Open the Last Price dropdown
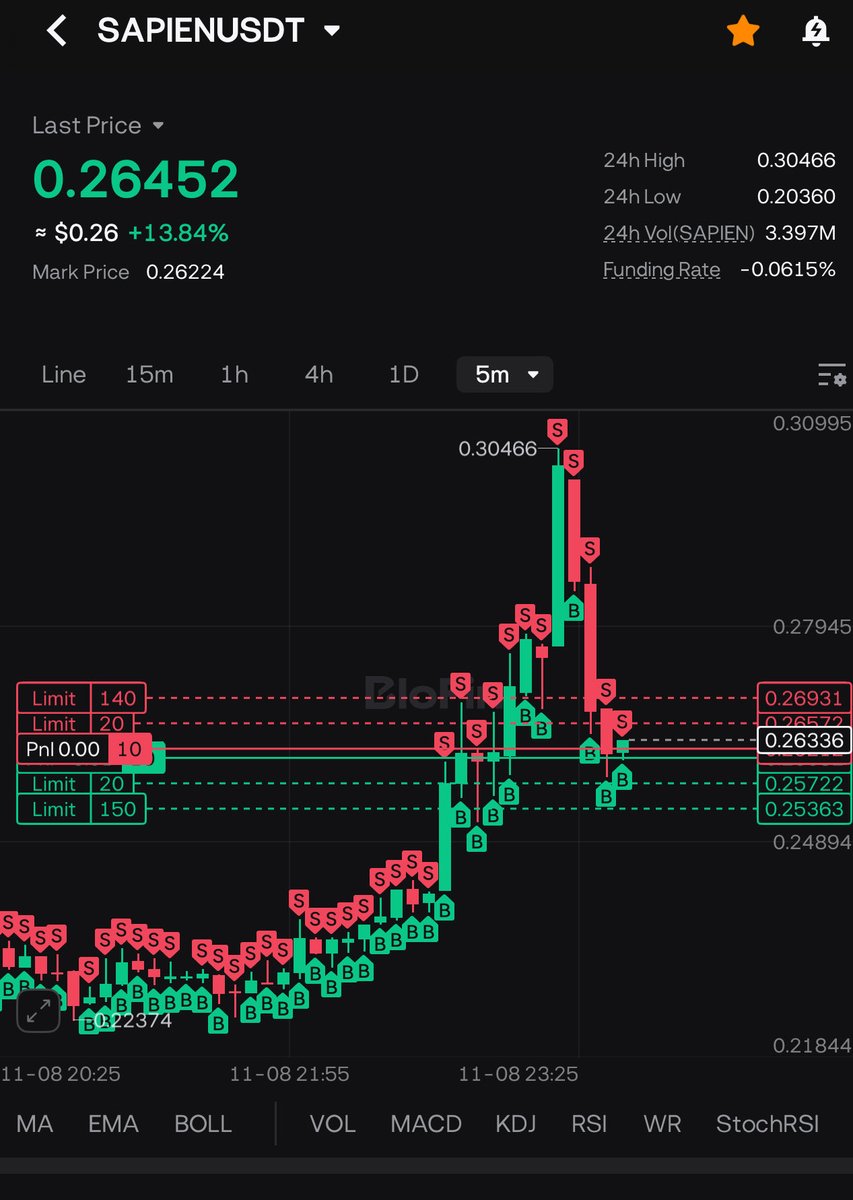The height and width of the screenshot is (1200, 853). [x=98, y=125]
